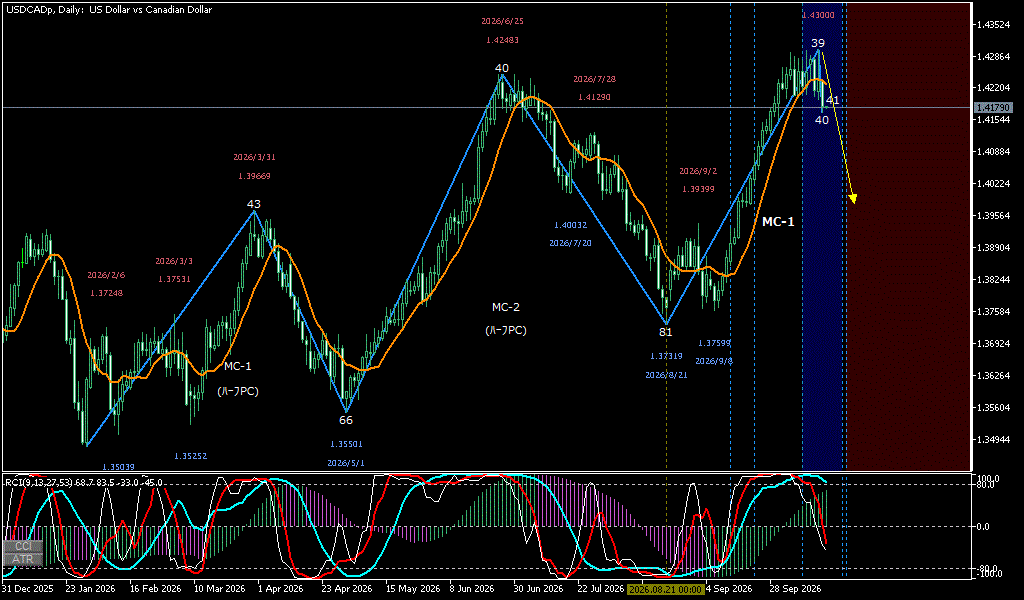This screenshot has height=600, width=1024.
Task: Select the 2026/8/21 date label under 1.37319
Action: 666,375
